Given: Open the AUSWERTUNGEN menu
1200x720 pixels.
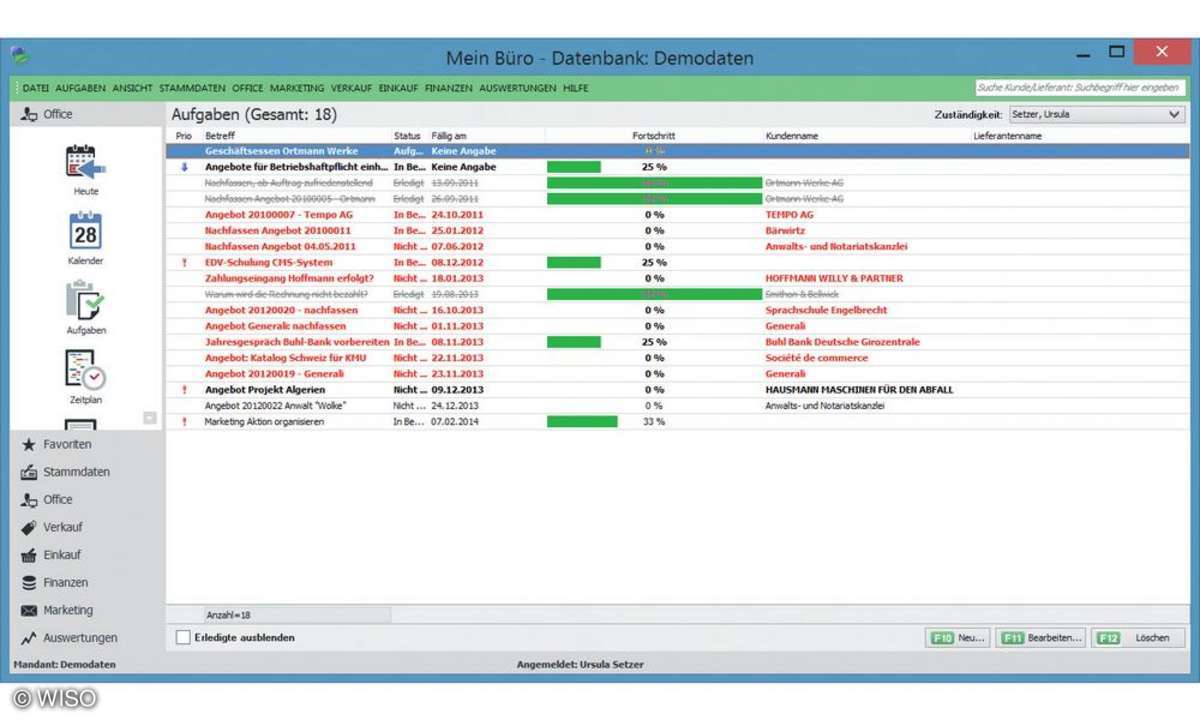Looking at the screenshot, I should tap(517, 88).
